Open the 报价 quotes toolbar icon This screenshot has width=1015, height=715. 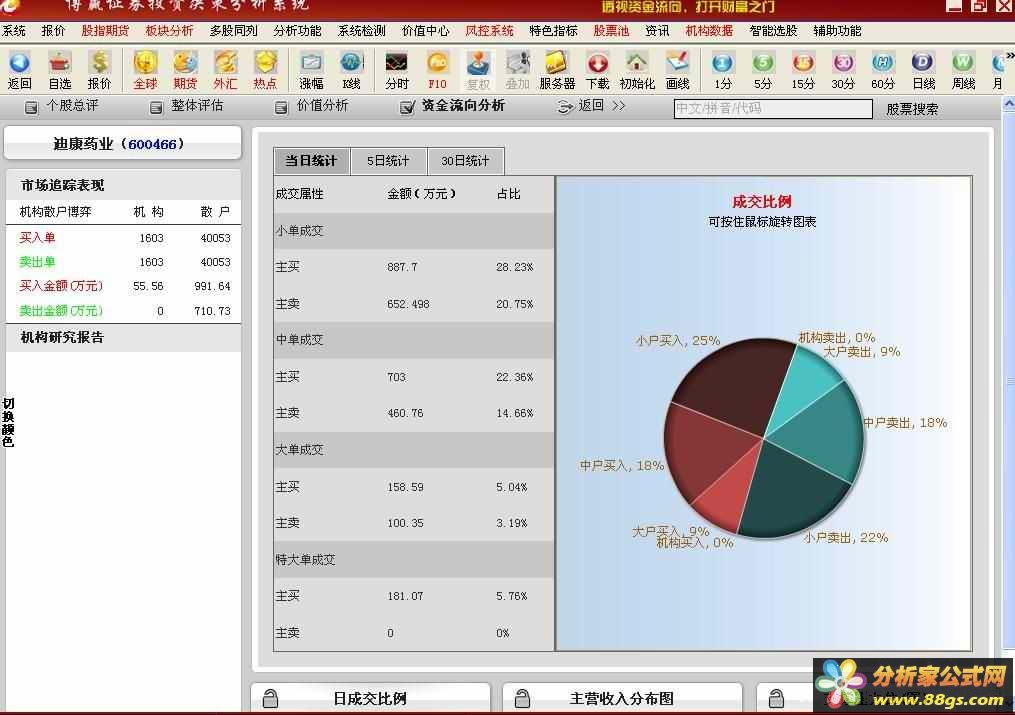(x=99, y=71)
